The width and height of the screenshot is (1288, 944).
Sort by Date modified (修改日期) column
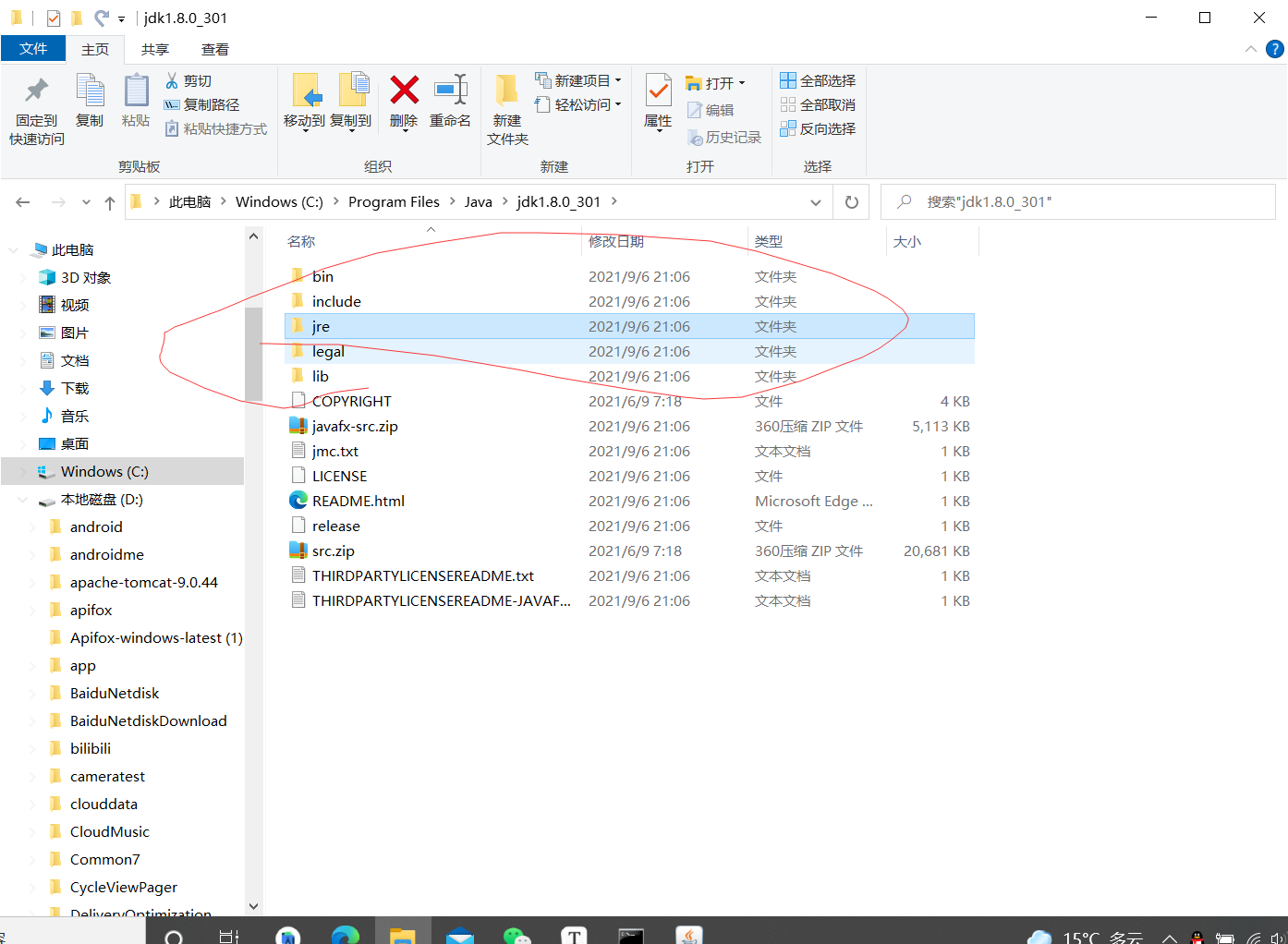pos(615,242)
